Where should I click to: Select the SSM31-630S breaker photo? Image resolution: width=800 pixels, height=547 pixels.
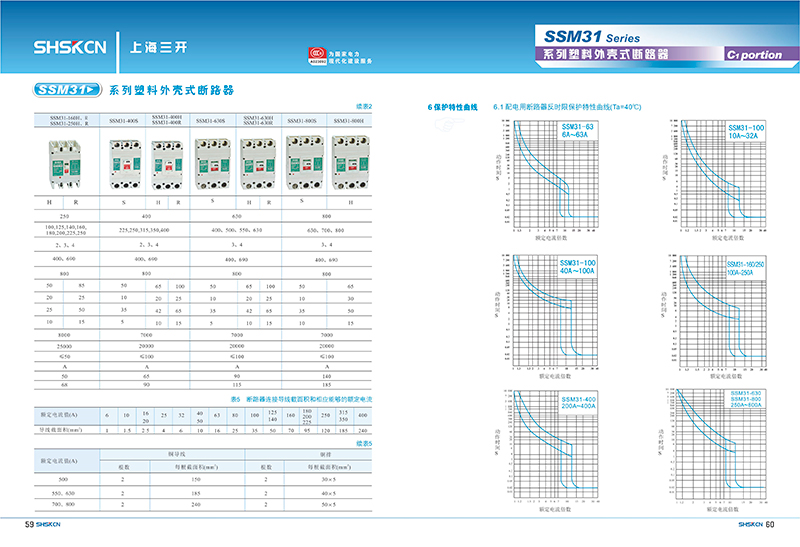coord(213,161)
